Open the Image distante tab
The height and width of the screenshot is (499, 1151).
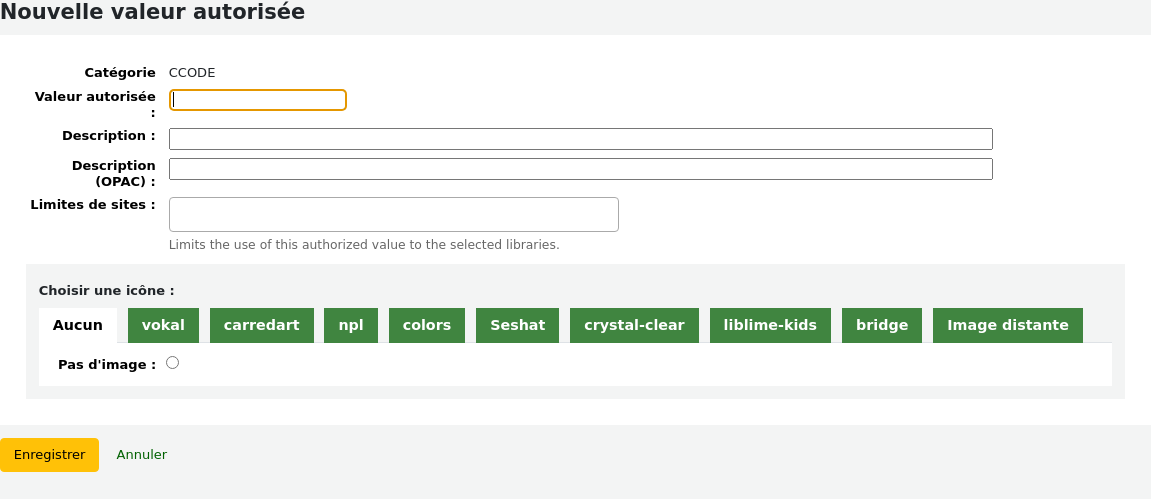1007,325
